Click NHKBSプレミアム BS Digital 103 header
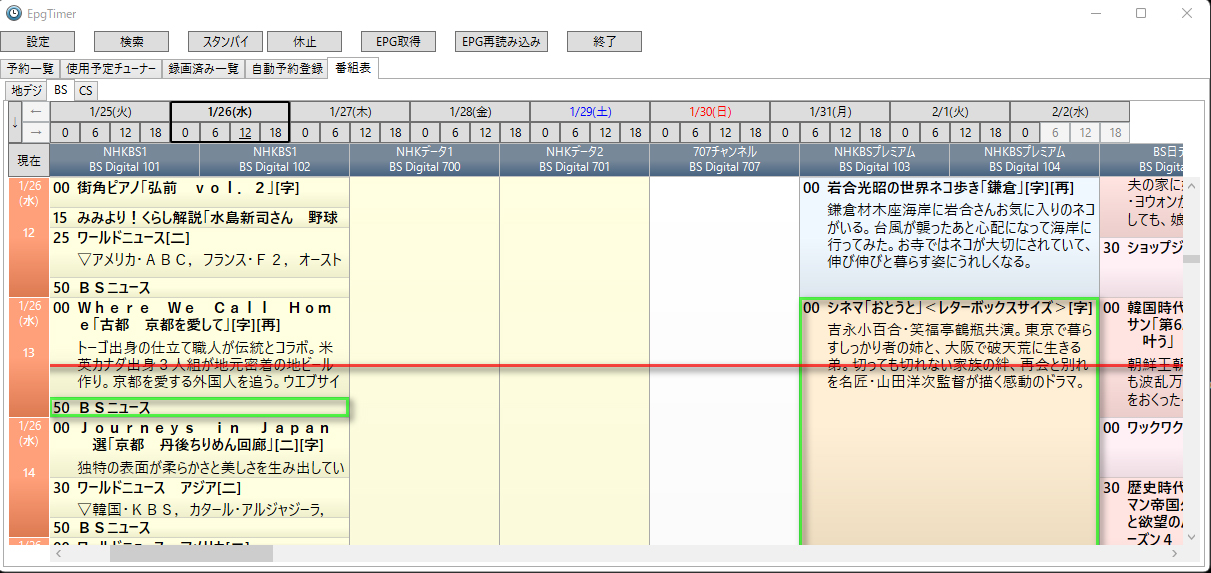The image size is (1211, 573). coord(875,160)
